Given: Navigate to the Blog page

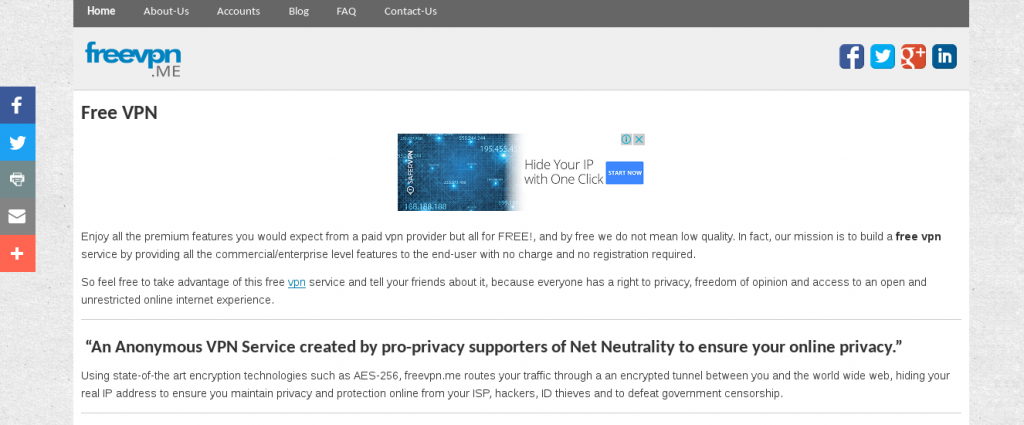Looking at the screenshot, I should [298, 12].
